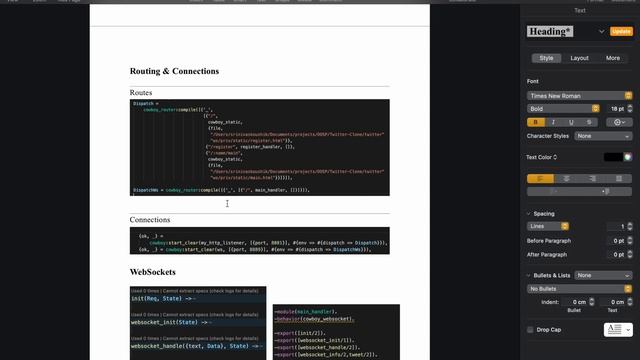Image resolution: width=640 pixels, height=360 pixels.
Task: Adjust the 18 pt font size stepper
Action: click(630, 109)
